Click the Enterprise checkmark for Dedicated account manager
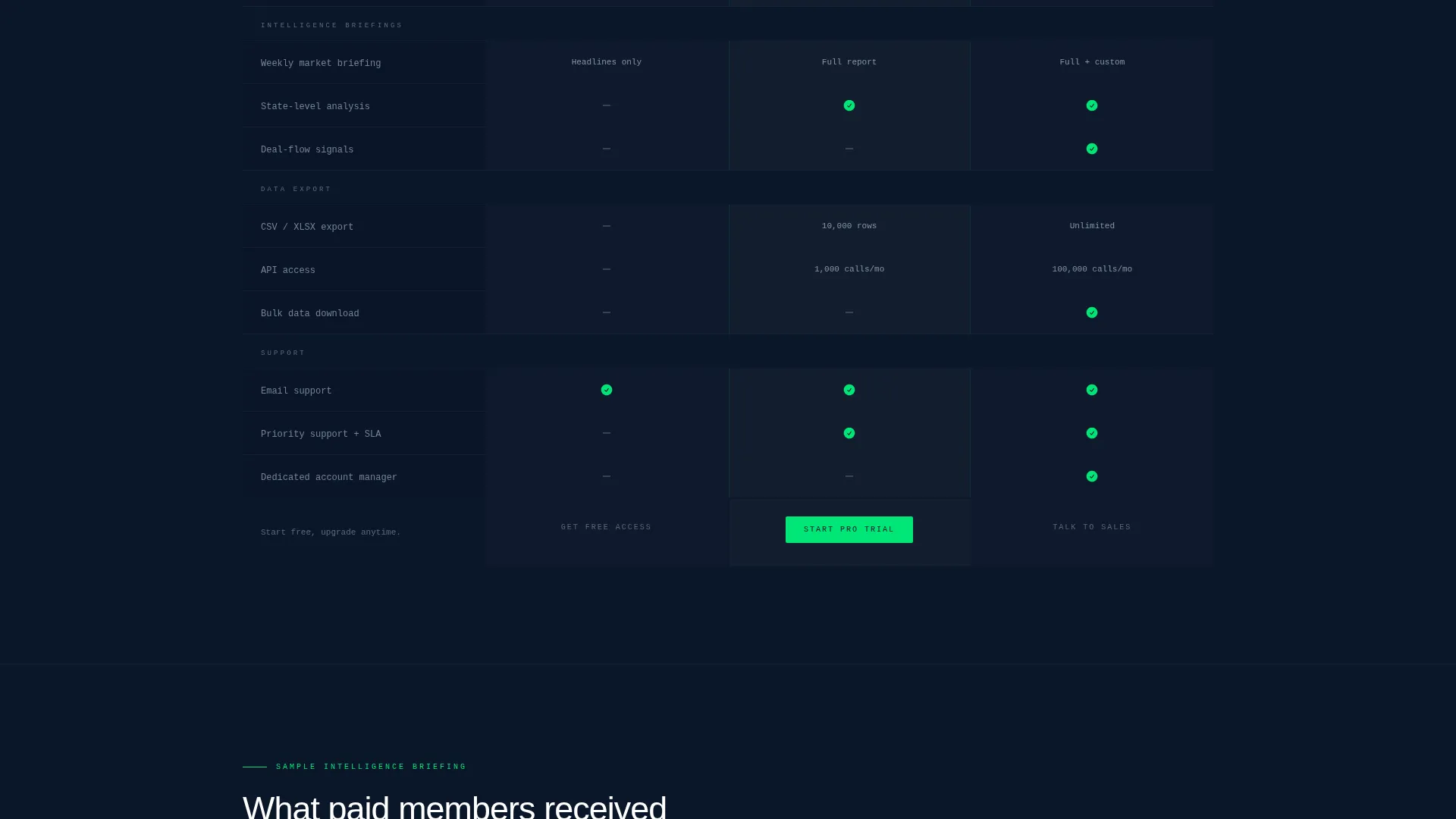1456x819 pixels. [x=1092, y=476]
